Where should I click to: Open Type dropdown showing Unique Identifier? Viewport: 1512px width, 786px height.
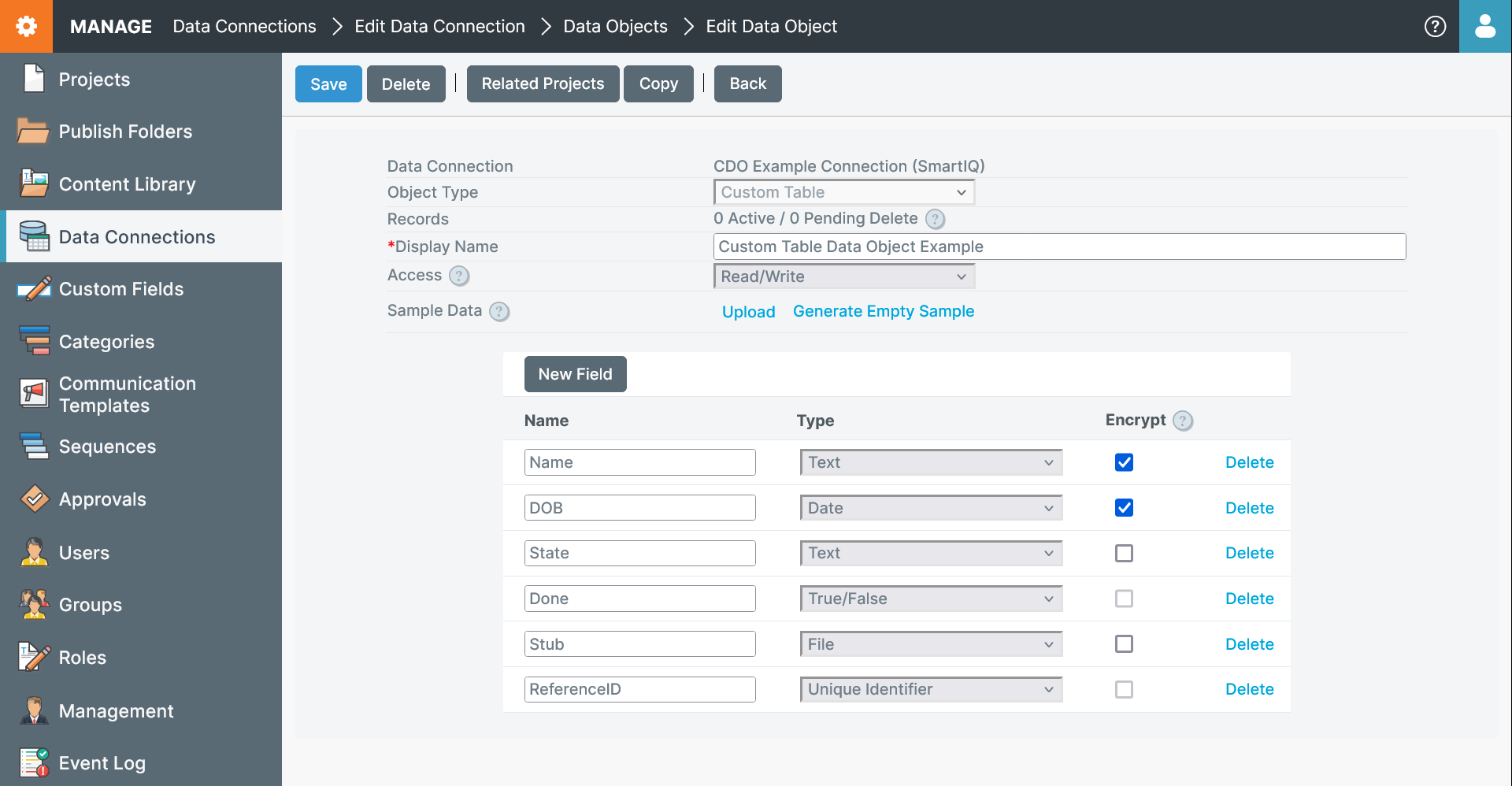(930, 690)
